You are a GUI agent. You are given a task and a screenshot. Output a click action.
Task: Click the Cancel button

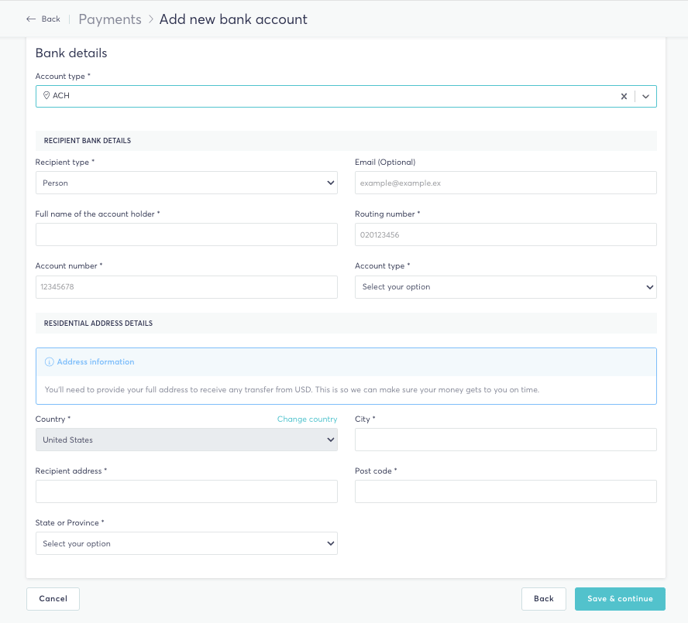coord(53,599)
